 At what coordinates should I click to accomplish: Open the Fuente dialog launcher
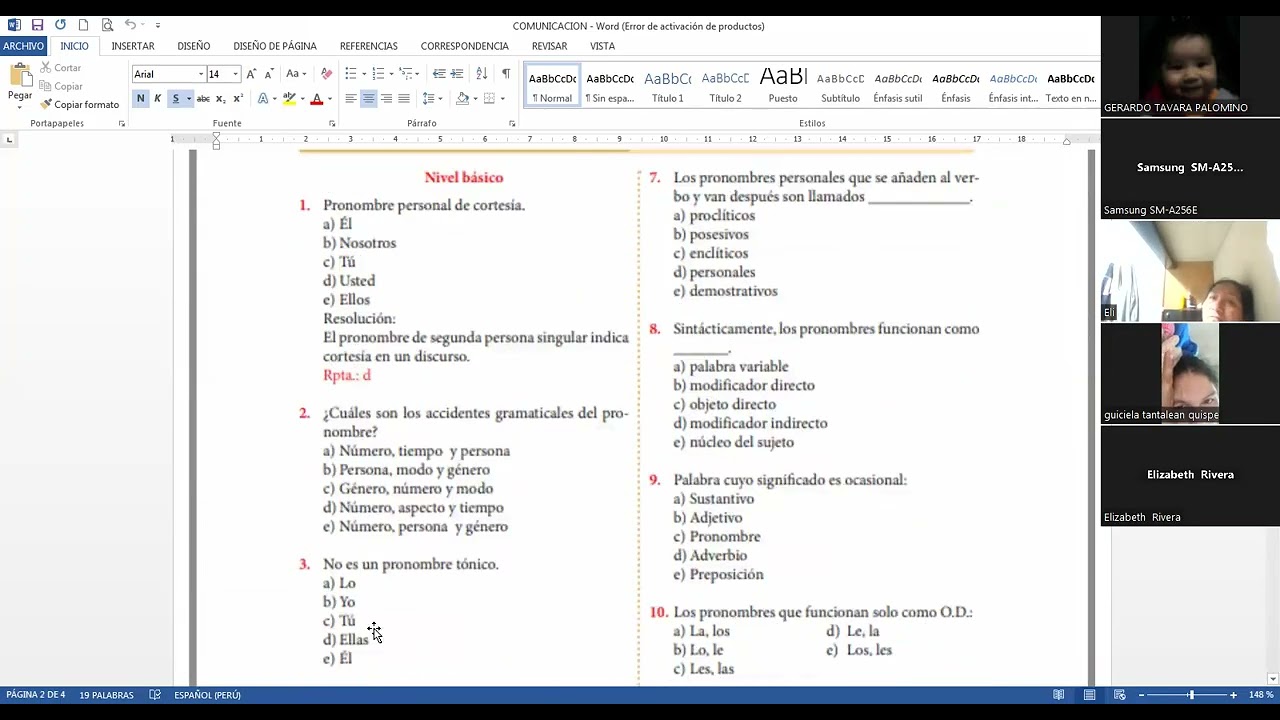coord(332,124)
